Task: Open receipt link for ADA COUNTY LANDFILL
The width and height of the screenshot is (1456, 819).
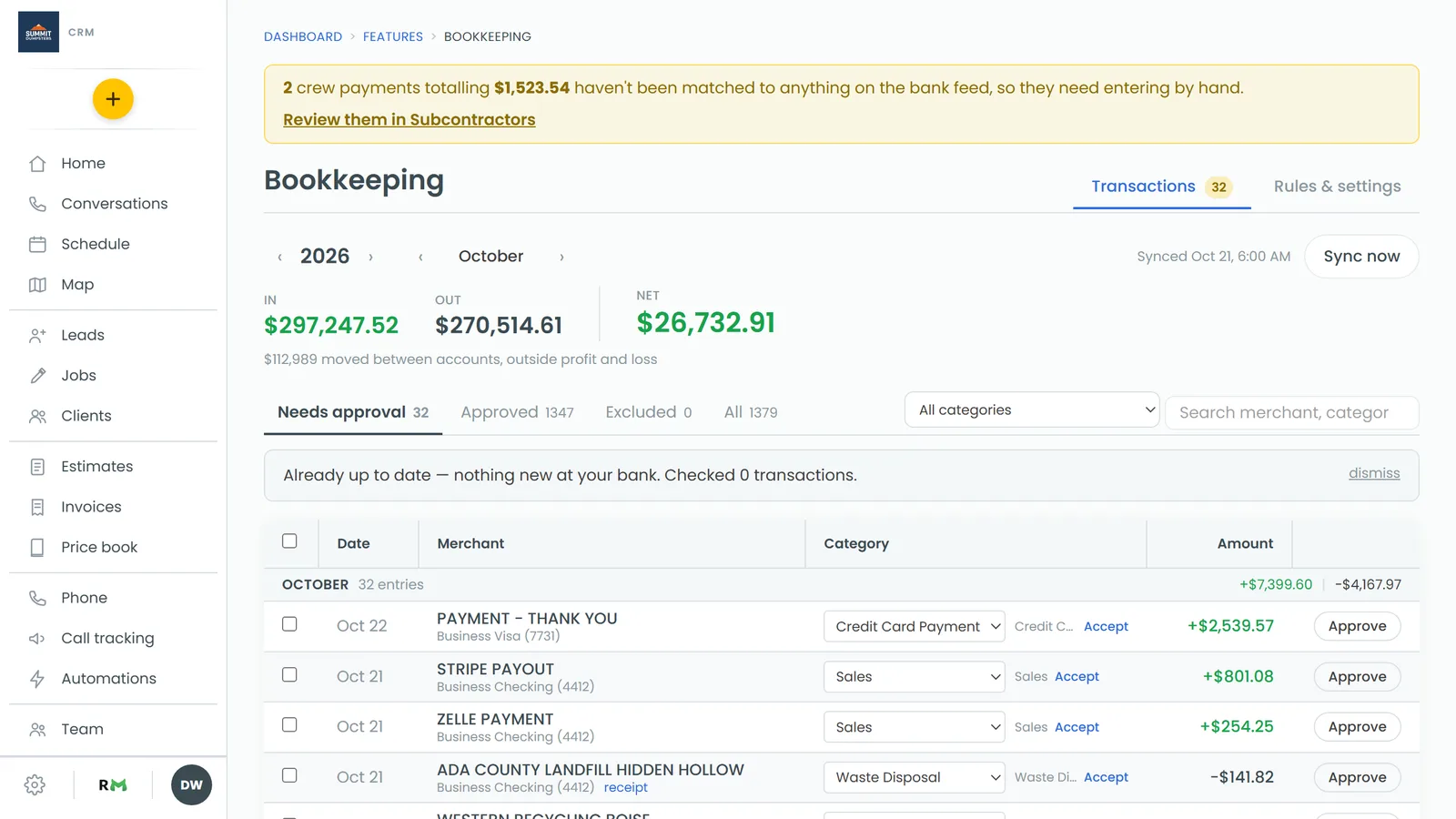Action: coord(626,788)
